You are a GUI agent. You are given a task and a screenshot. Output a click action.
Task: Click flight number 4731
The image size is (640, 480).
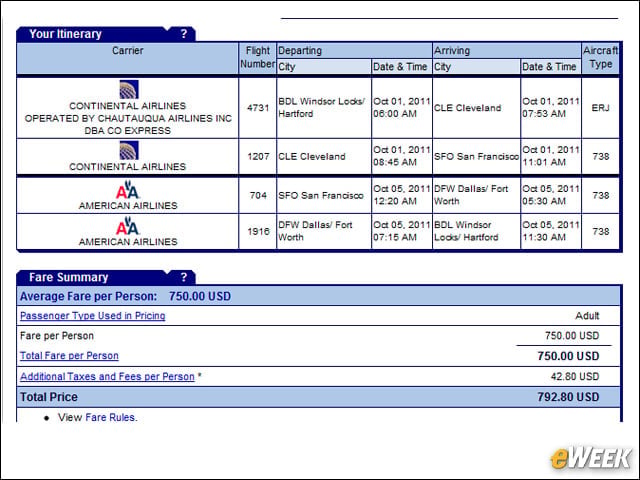pyautogui.click(x=258, y=108)
